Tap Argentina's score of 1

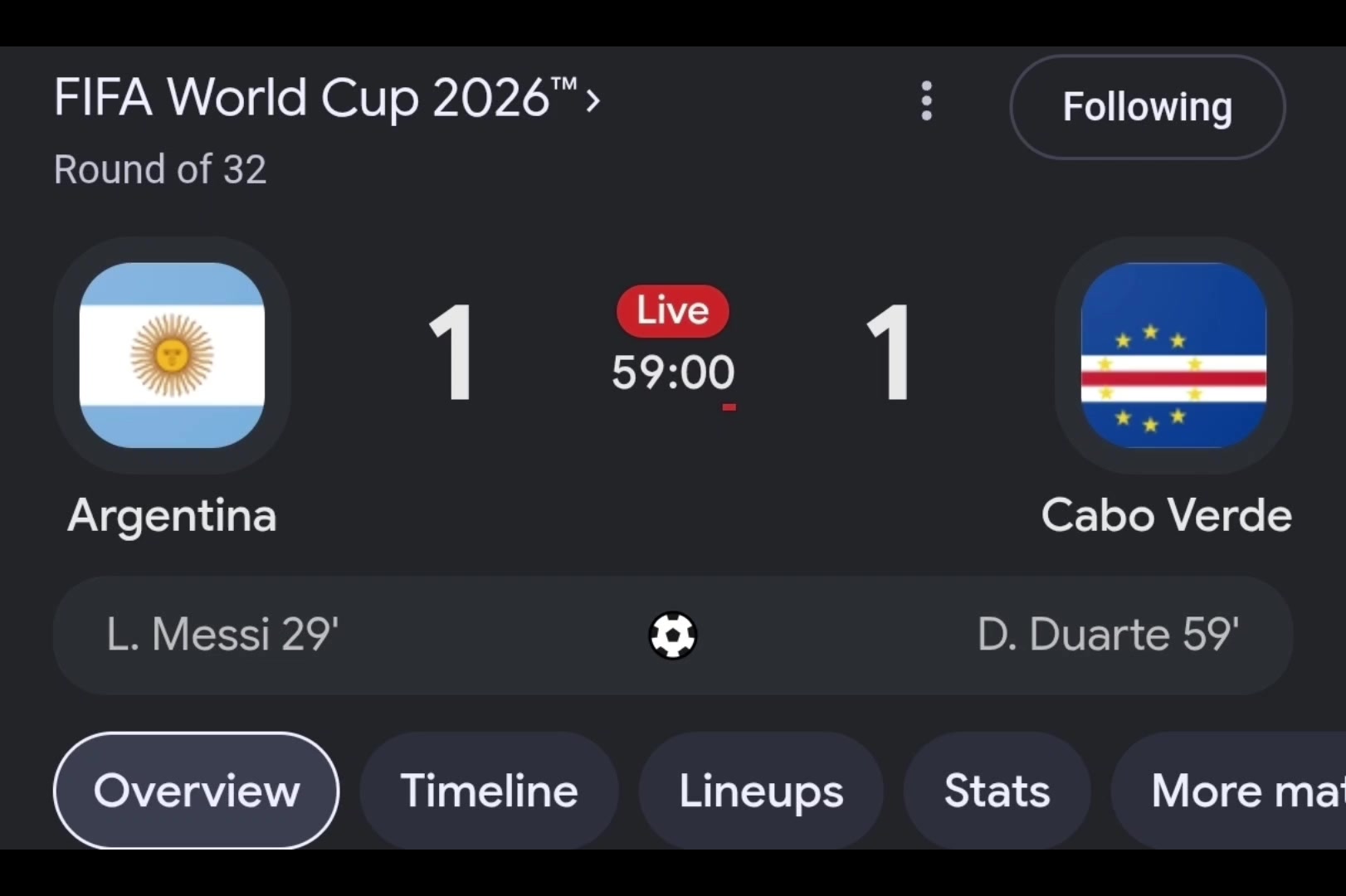452,353
